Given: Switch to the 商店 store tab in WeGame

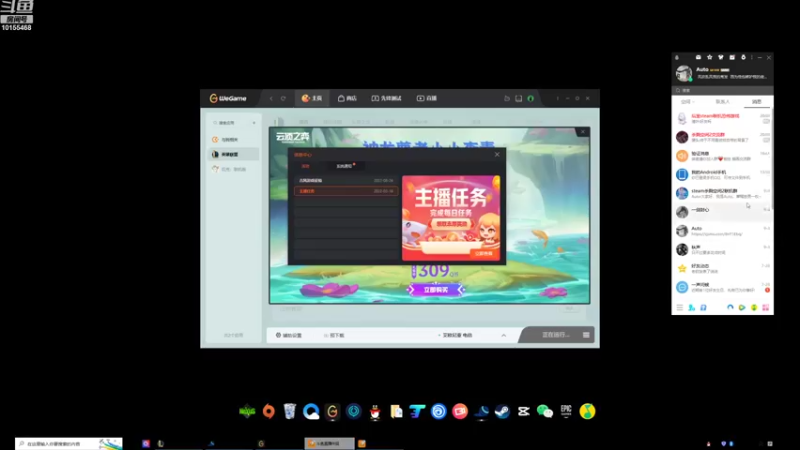Looking at the screenshot, I should point(347,98).
